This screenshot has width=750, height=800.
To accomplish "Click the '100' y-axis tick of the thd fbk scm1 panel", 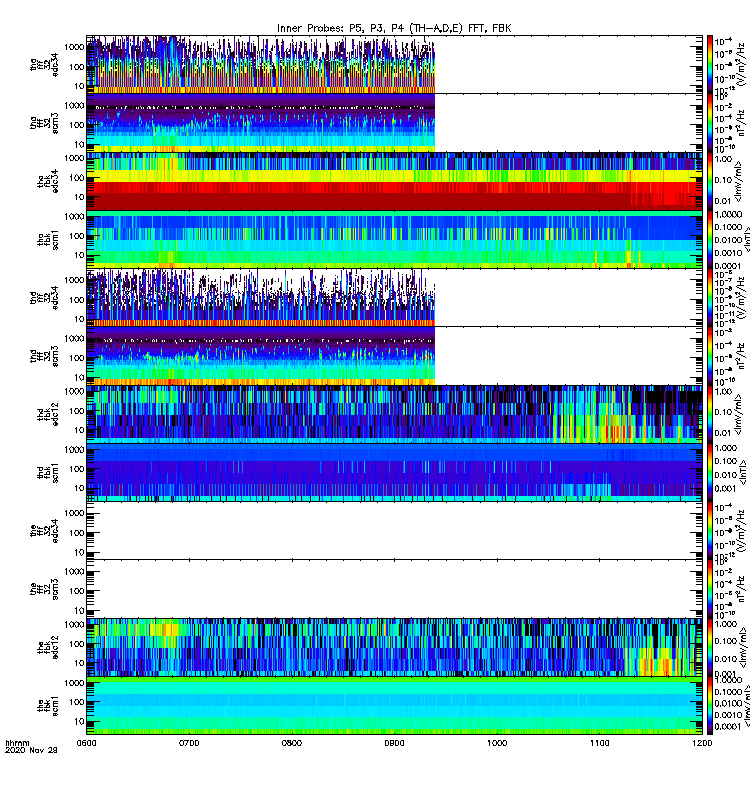I will point(77,469).
